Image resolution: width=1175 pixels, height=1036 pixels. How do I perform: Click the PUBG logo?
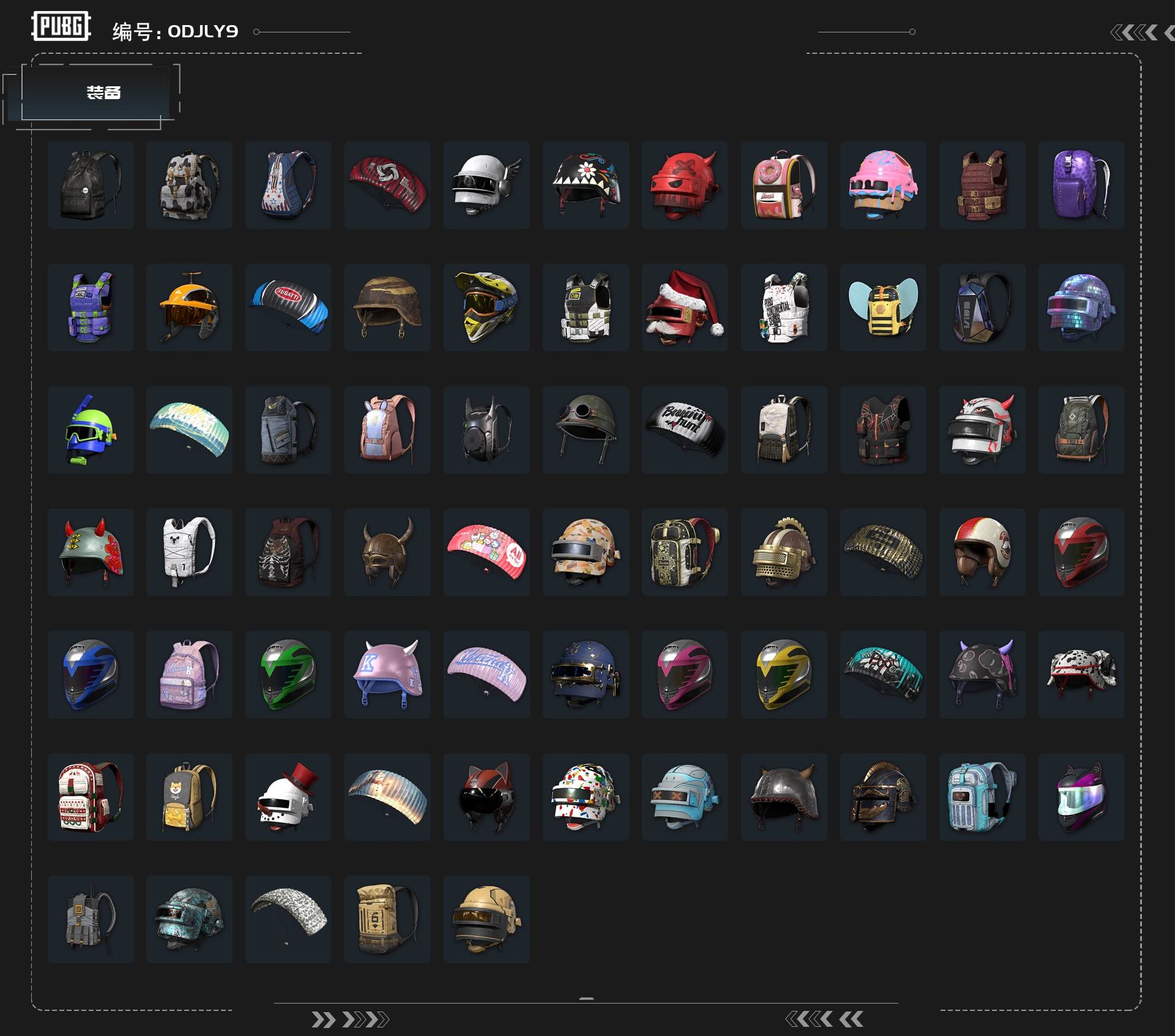[x=61, y=26]
